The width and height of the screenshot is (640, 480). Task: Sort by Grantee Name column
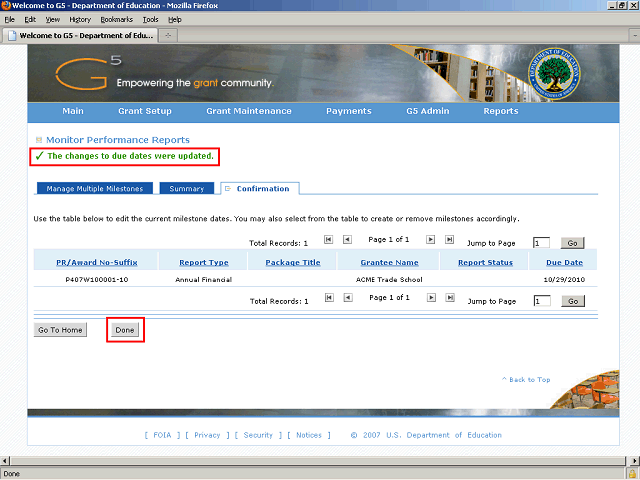point(389,262)
